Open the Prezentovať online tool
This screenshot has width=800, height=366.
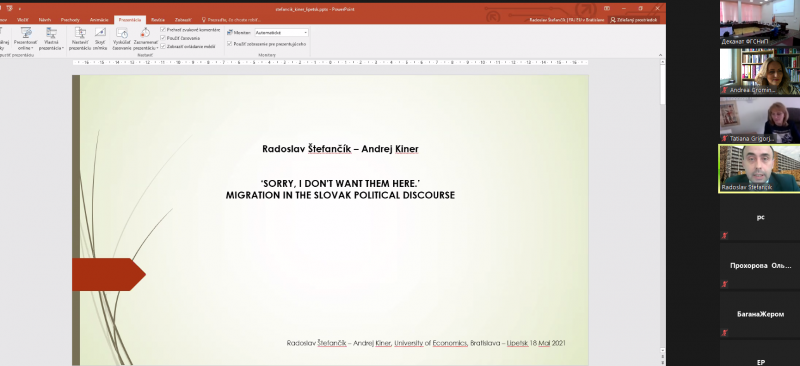coord(26,39)
